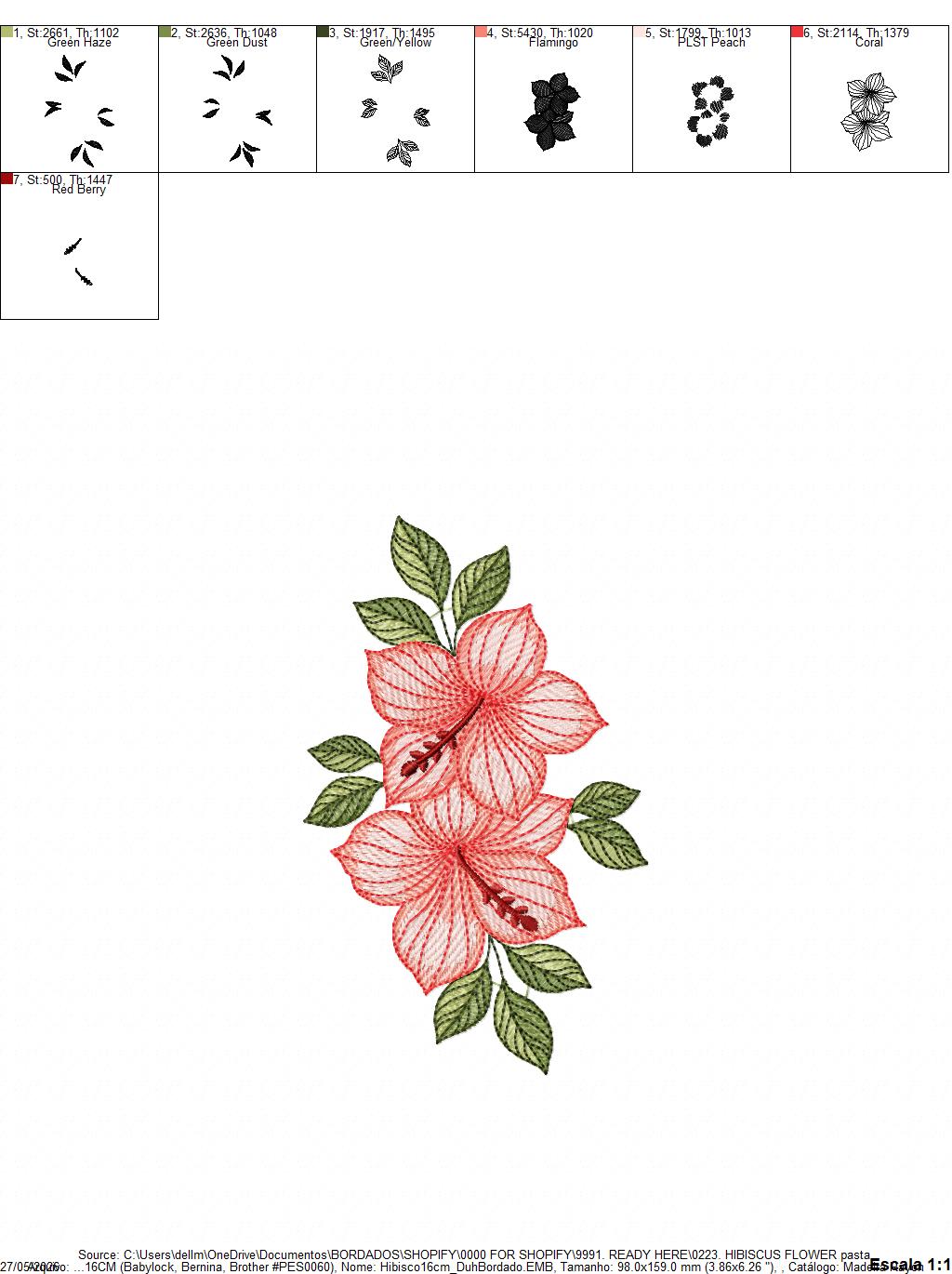Click the Green/Yellow color swatch
Screen dimensions: 952x1274
coord(323,32)
